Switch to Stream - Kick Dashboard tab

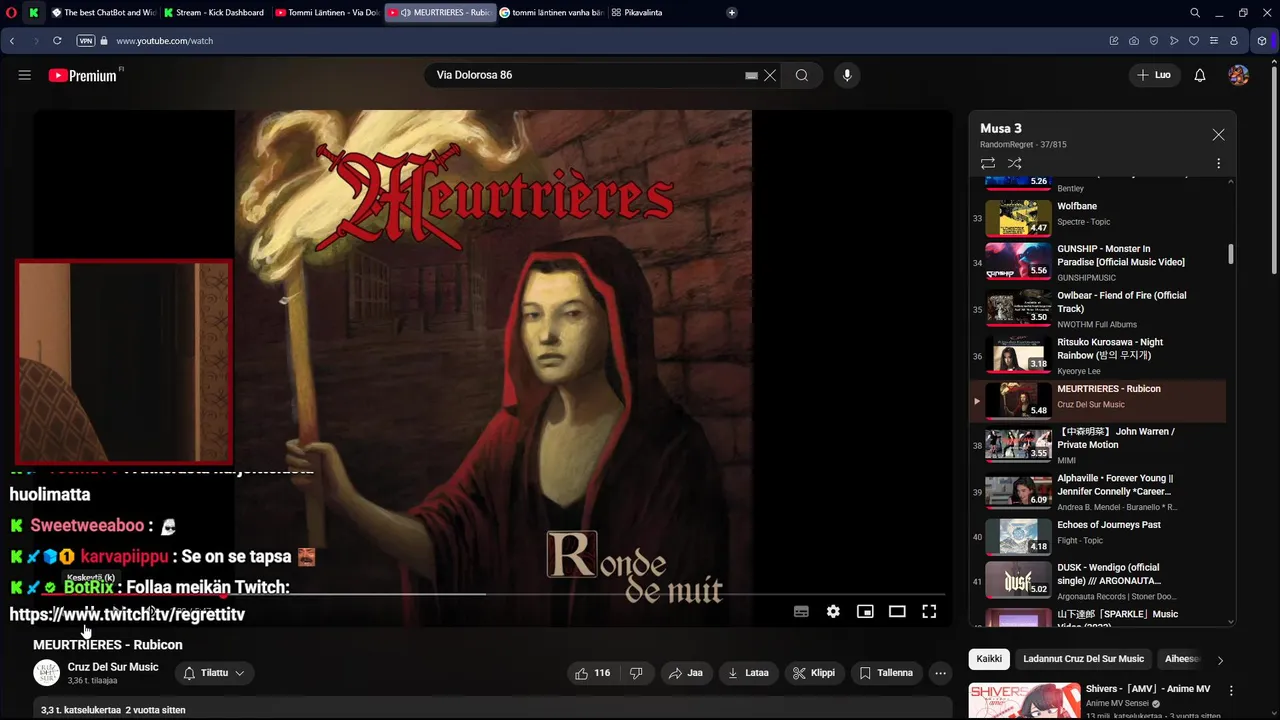click(213, 13)
